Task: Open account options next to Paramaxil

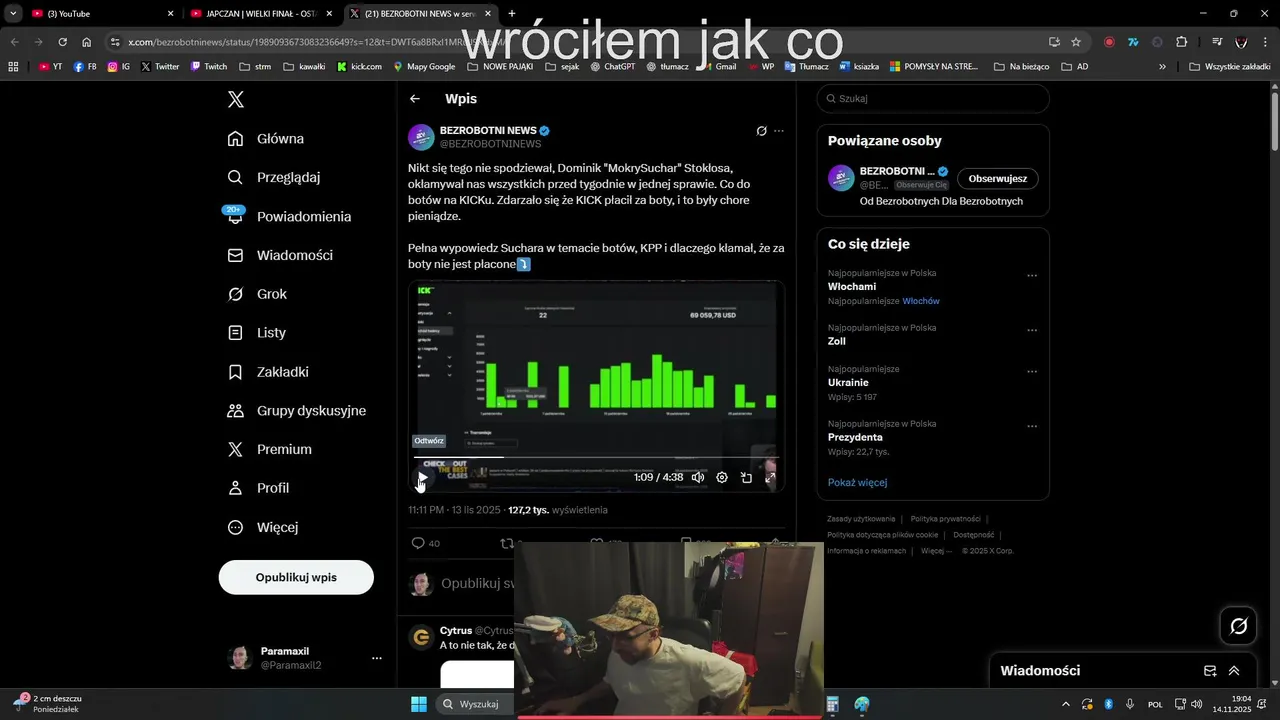Action: click(x=377, y=658)
